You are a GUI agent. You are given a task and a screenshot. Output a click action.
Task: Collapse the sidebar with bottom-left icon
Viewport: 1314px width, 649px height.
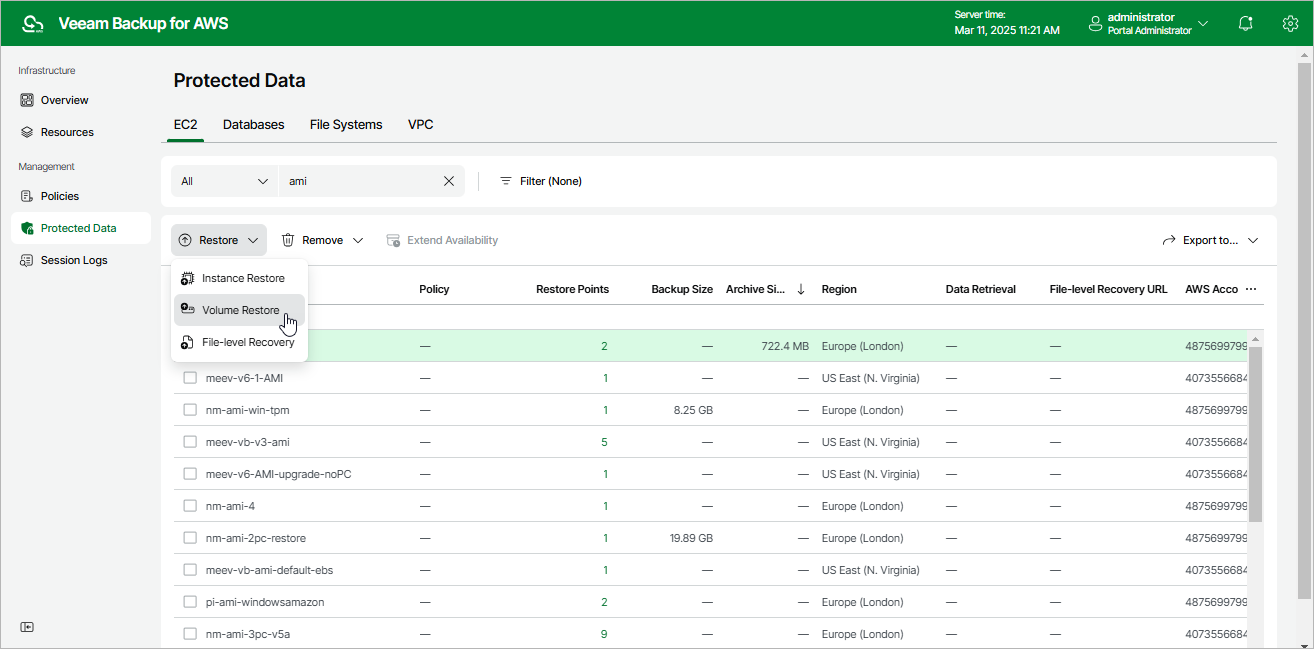27,627
